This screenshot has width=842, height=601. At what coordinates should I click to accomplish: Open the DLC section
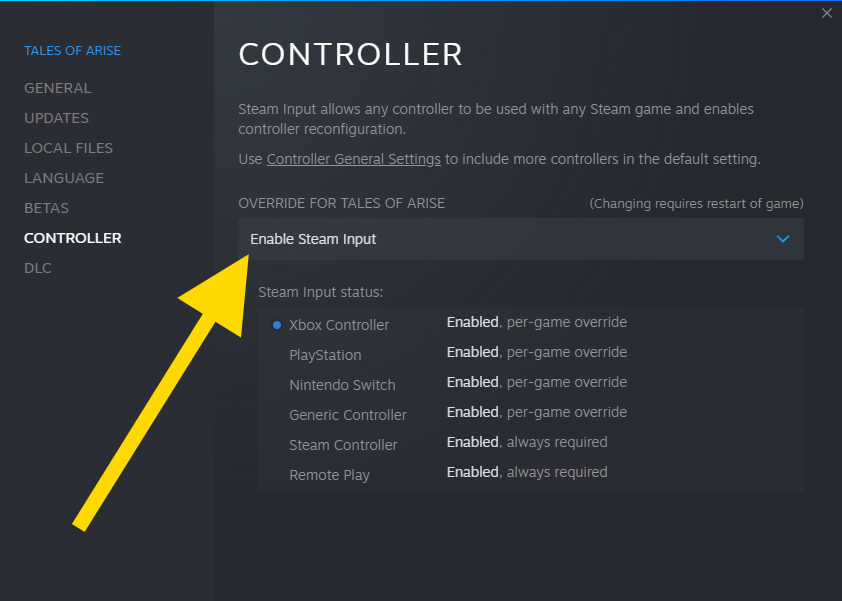38,268
